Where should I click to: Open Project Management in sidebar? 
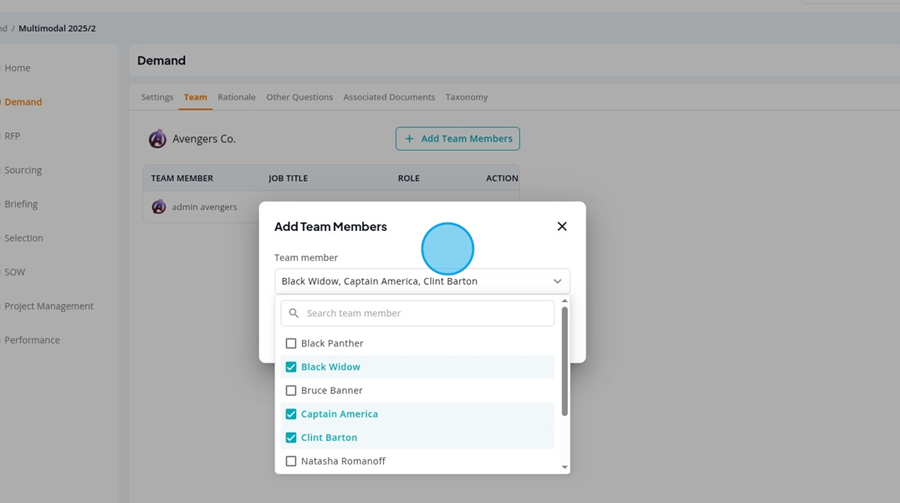tap(49, 306)
